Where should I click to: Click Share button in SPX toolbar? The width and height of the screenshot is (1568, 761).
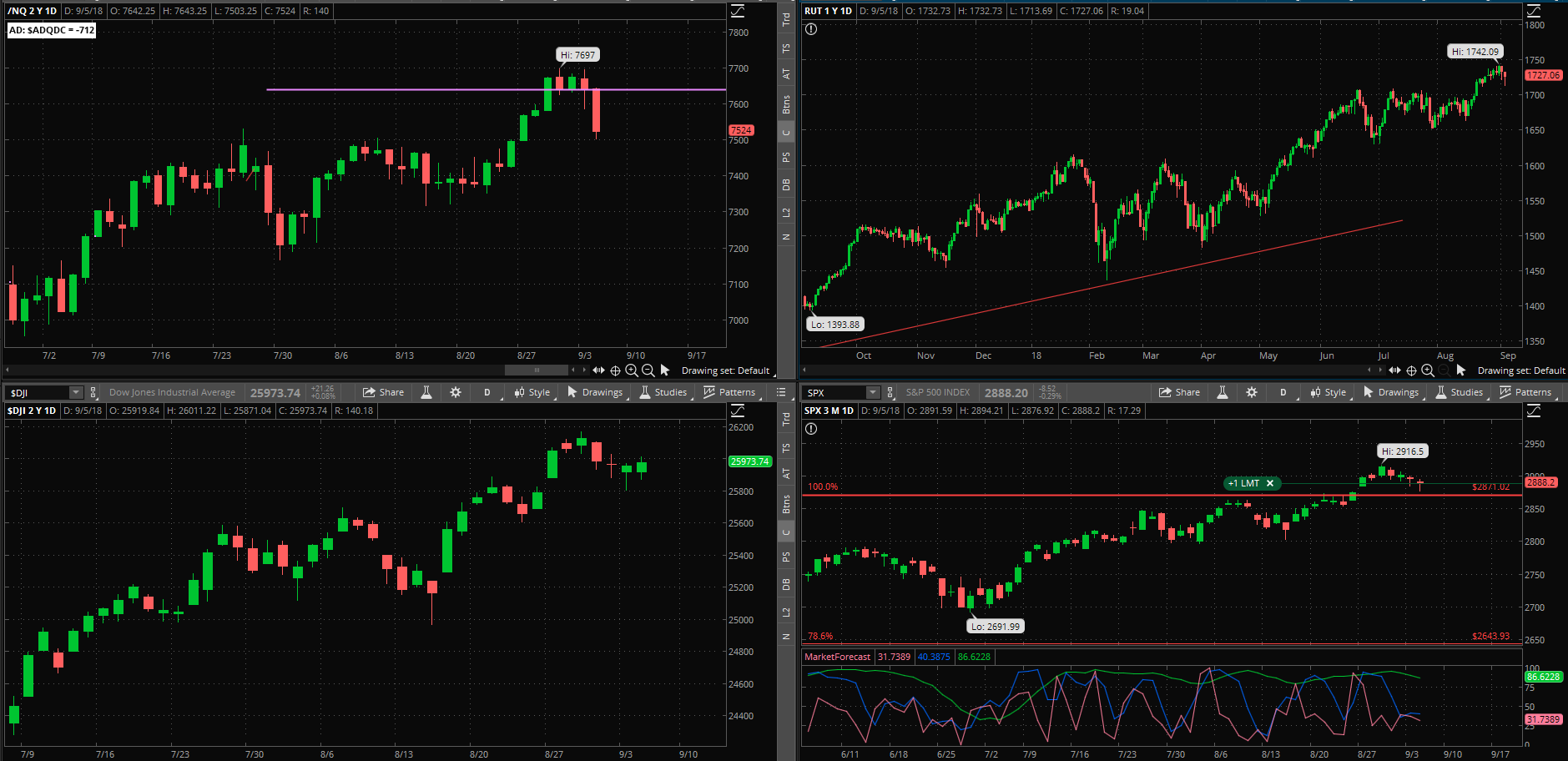click(x=1180, y=392)
